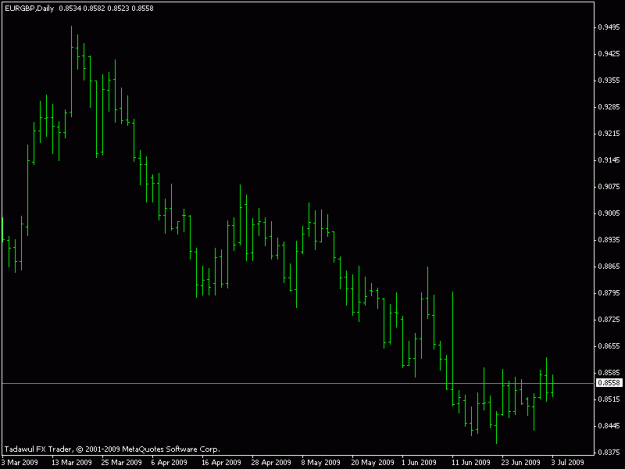Click the 3 Jul 2009 date label
This screenshot has width=625, height=469.
(x=568, y=462)
